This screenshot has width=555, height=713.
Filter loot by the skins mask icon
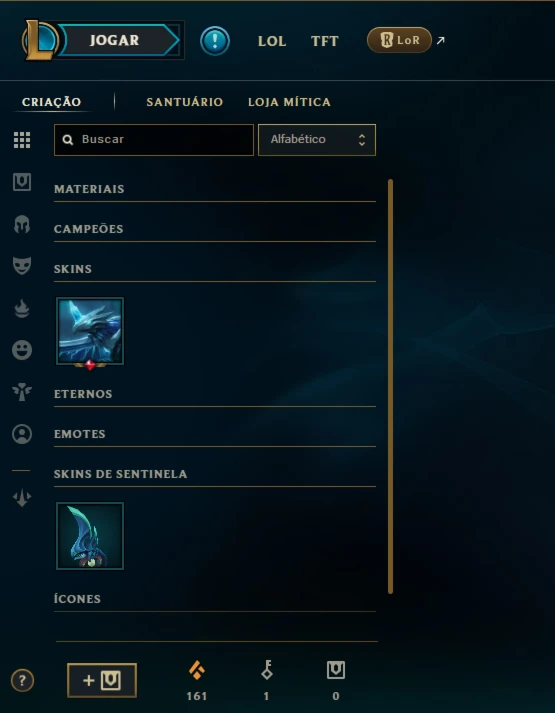point(22,266)
